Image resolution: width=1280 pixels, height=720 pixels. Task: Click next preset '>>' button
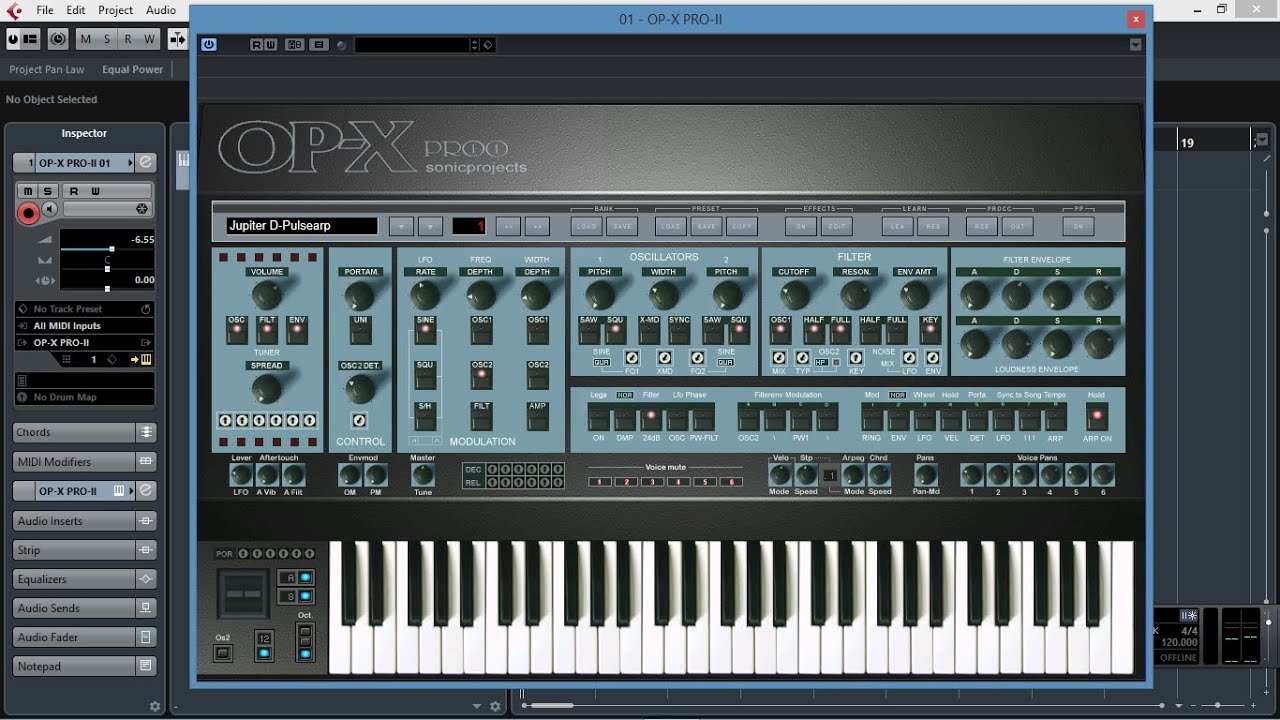click(537, 226)
